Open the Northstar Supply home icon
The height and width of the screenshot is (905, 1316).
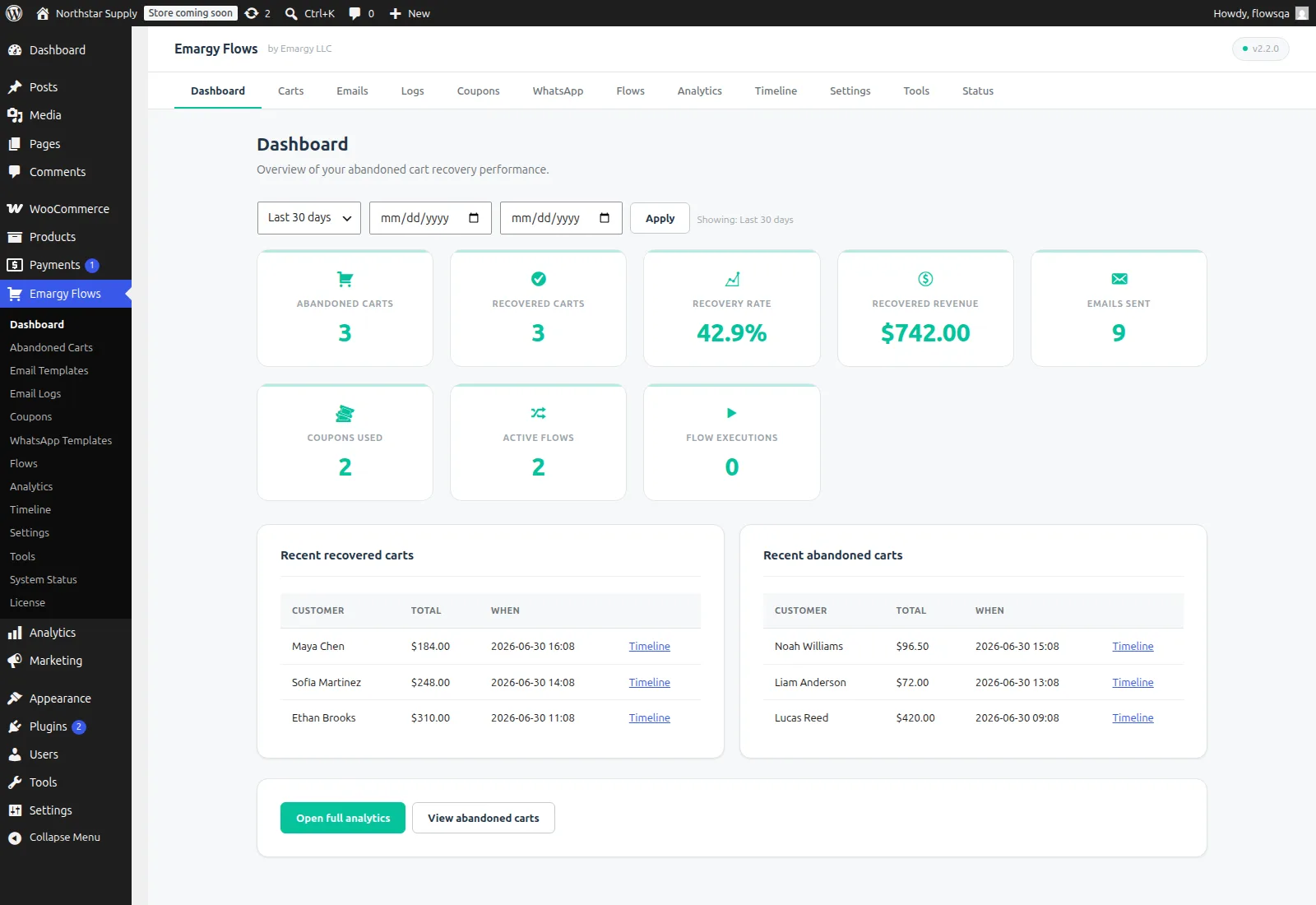pyautogui.click(x=43, y=13)
